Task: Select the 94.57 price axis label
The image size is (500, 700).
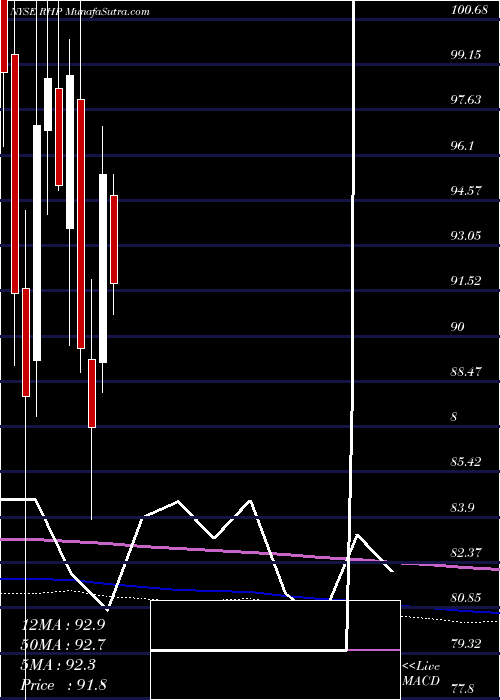Action: click(466, 191)
